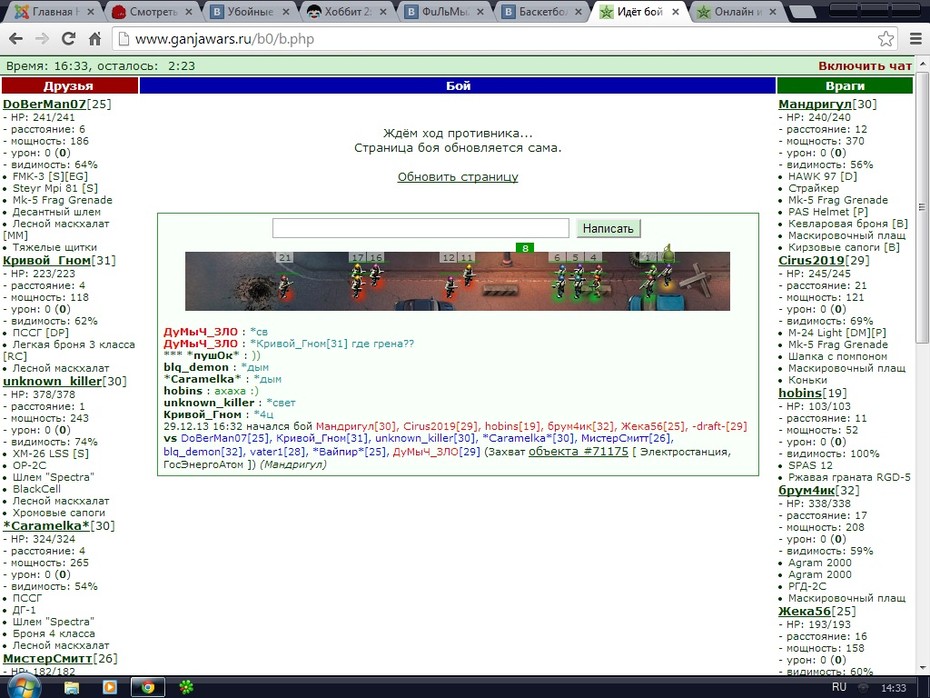Open the green flower taskbar icon
This screenshot has width=930, height=698.
[x=186, y=687]
